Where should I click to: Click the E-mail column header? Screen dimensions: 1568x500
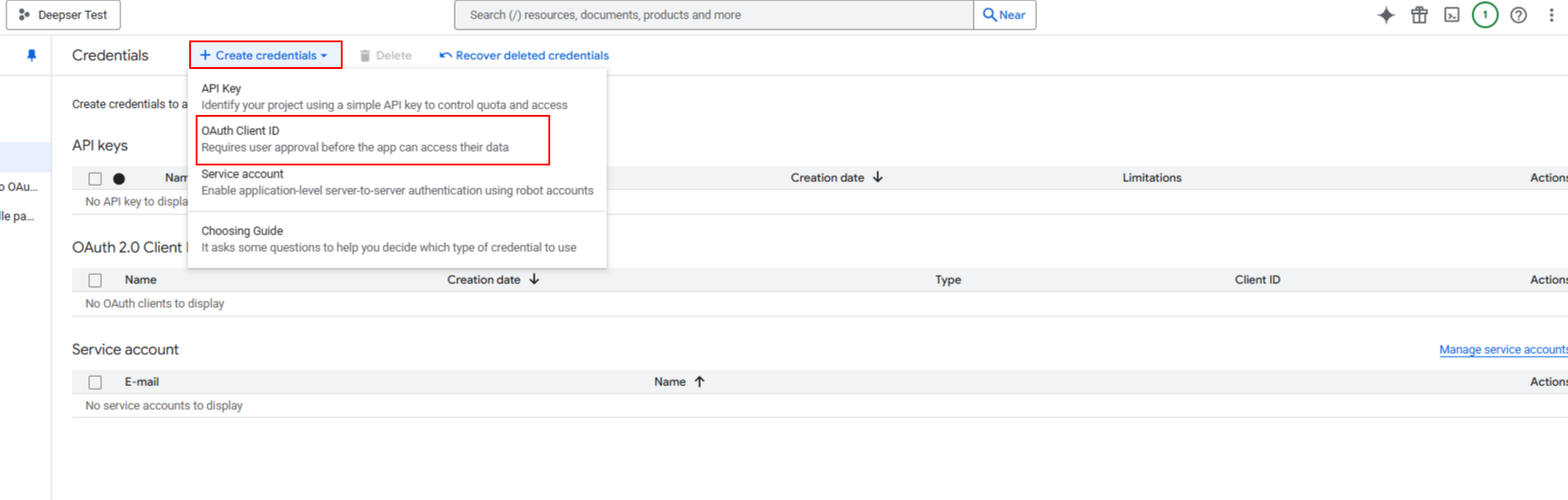(141, 381)
